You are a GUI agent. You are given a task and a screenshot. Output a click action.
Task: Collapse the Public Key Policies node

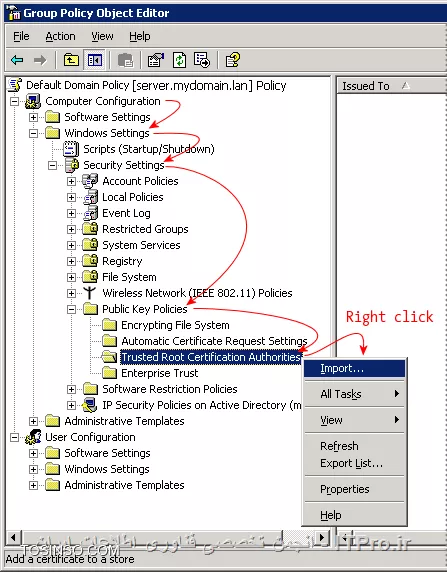click(x=72, y=309)
